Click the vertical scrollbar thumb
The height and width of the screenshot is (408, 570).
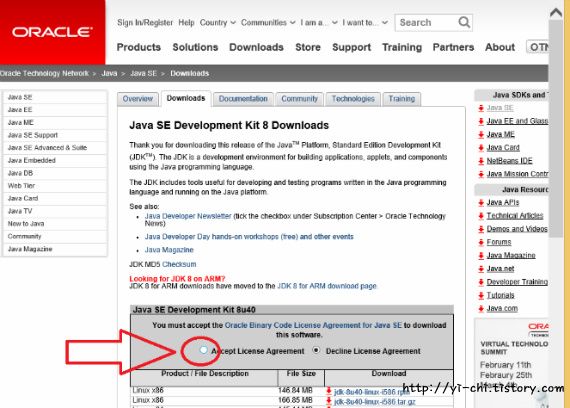(556, 128)
